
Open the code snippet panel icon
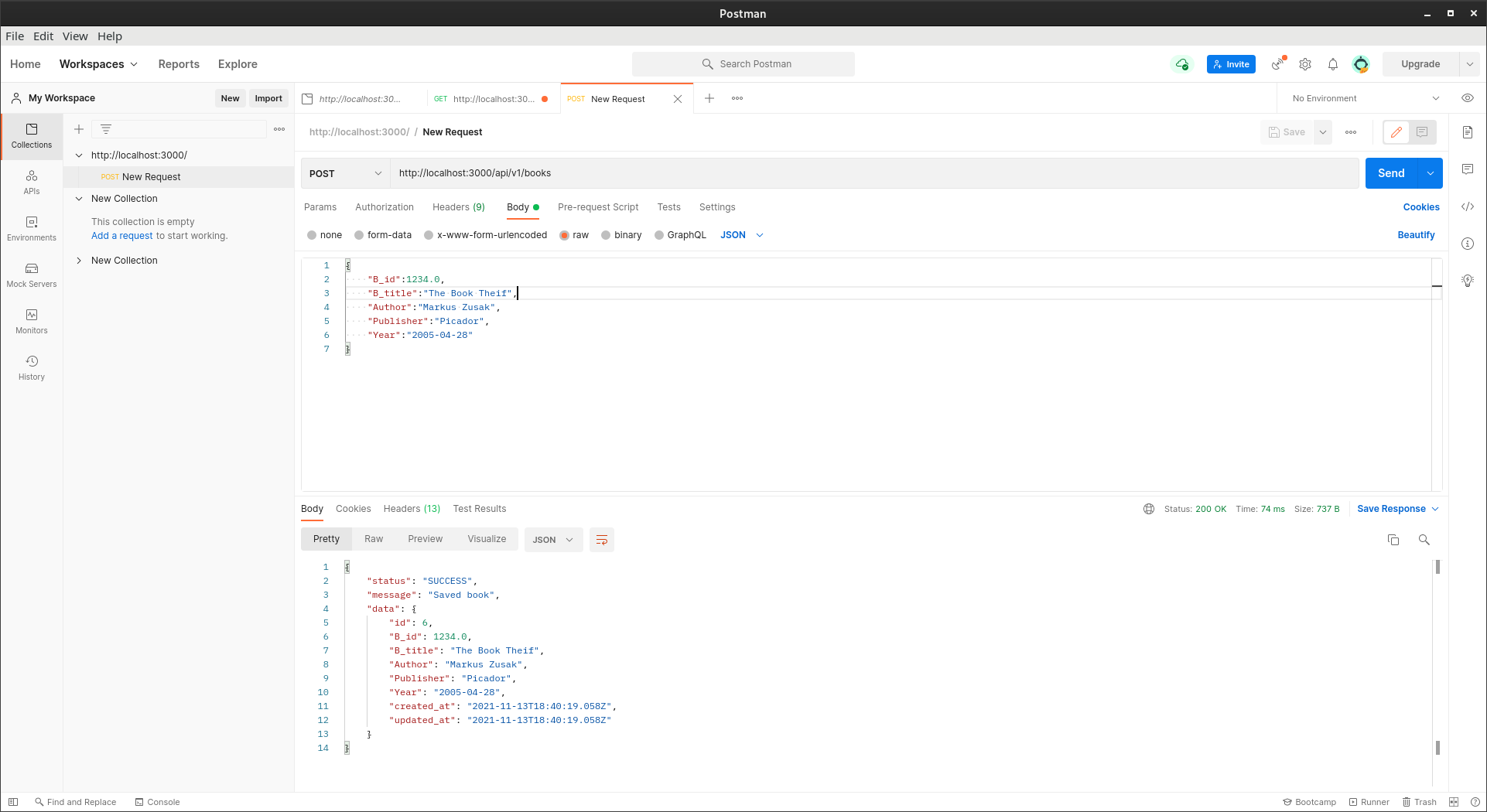click(1468, 206)
